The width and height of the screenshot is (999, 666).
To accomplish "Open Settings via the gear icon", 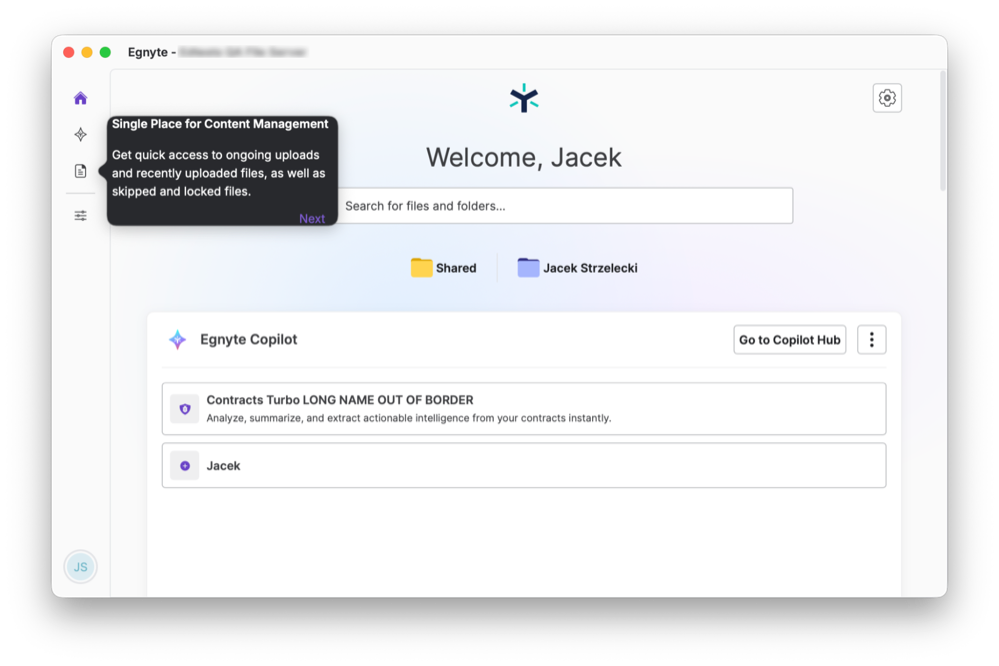I will point(886,97).
